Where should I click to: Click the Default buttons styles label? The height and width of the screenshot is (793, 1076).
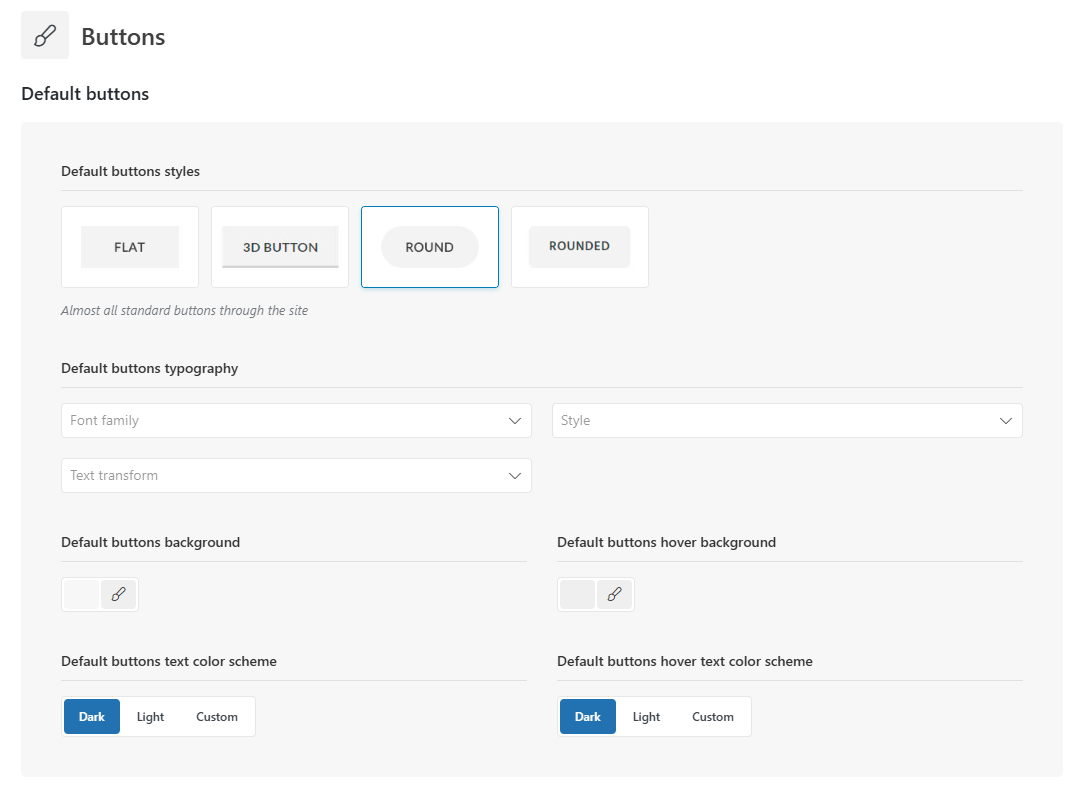(130, 171)
